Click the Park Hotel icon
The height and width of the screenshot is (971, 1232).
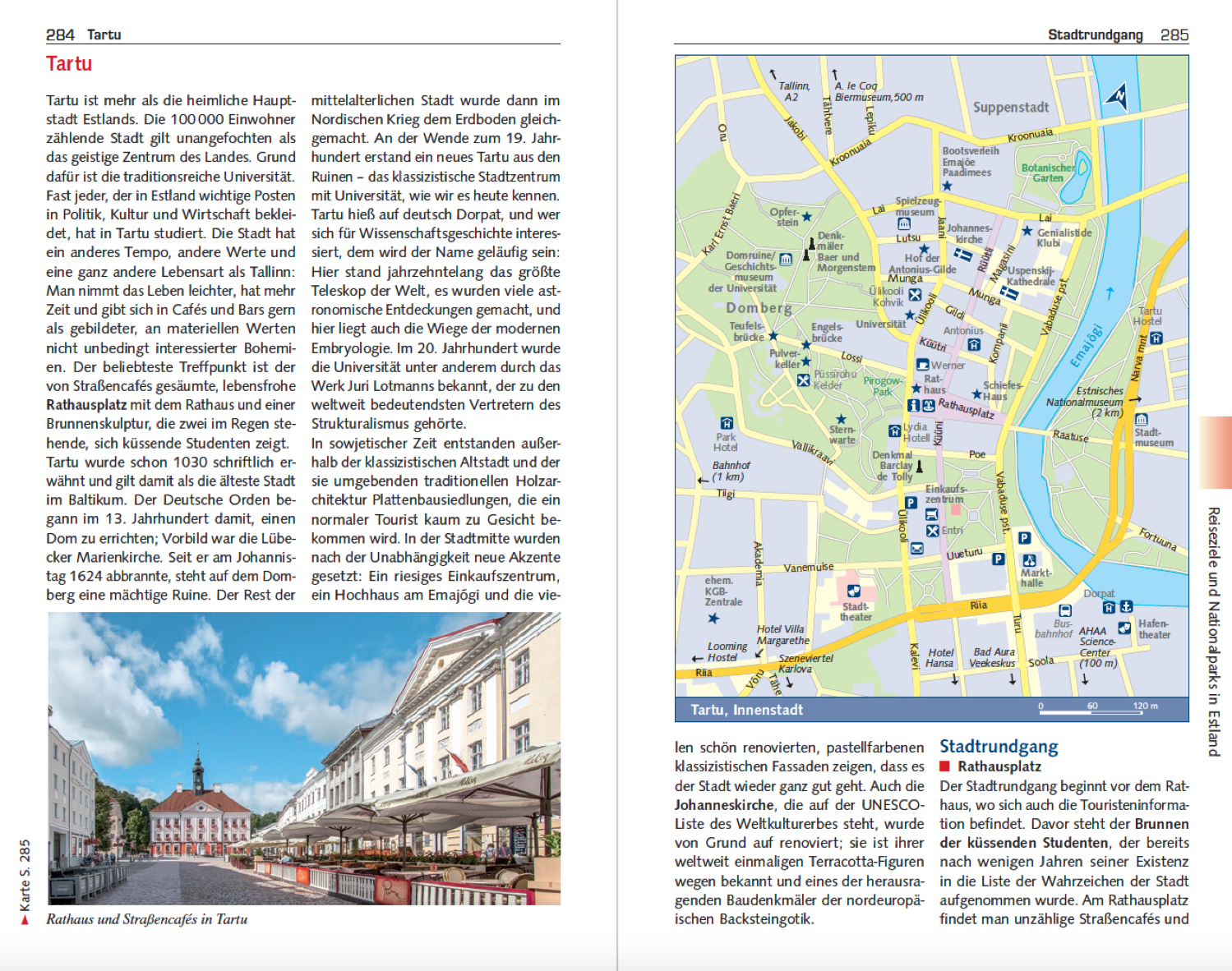[727, 424]
